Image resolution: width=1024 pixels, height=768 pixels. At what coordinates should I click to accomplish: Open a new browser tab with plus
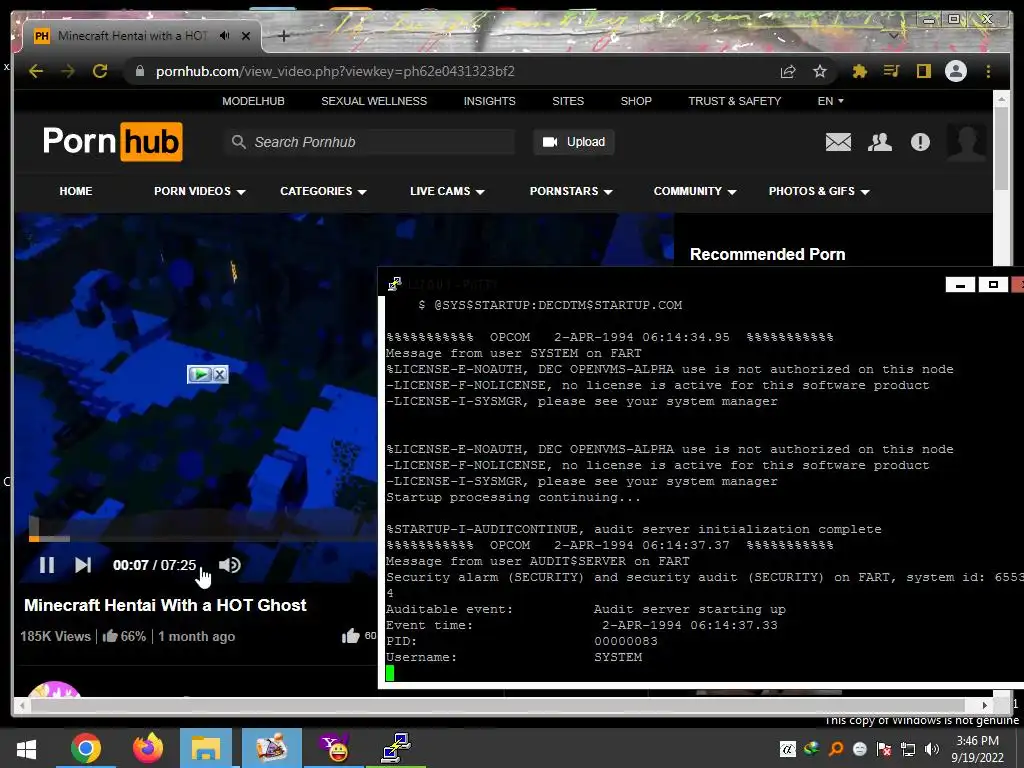[283, 36]
